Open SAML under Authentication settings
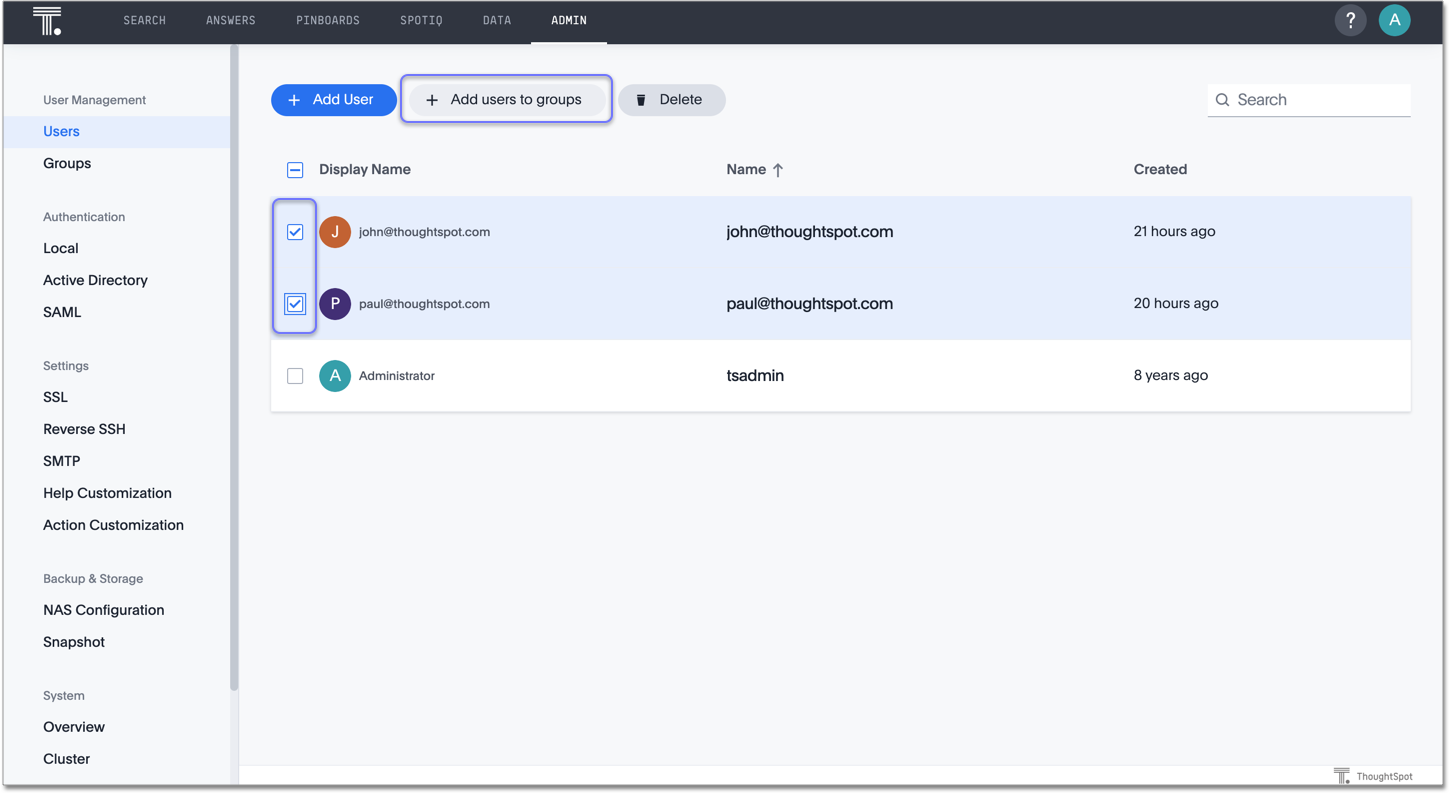Viewport: 1450px width, 794px height. point(61,311)
